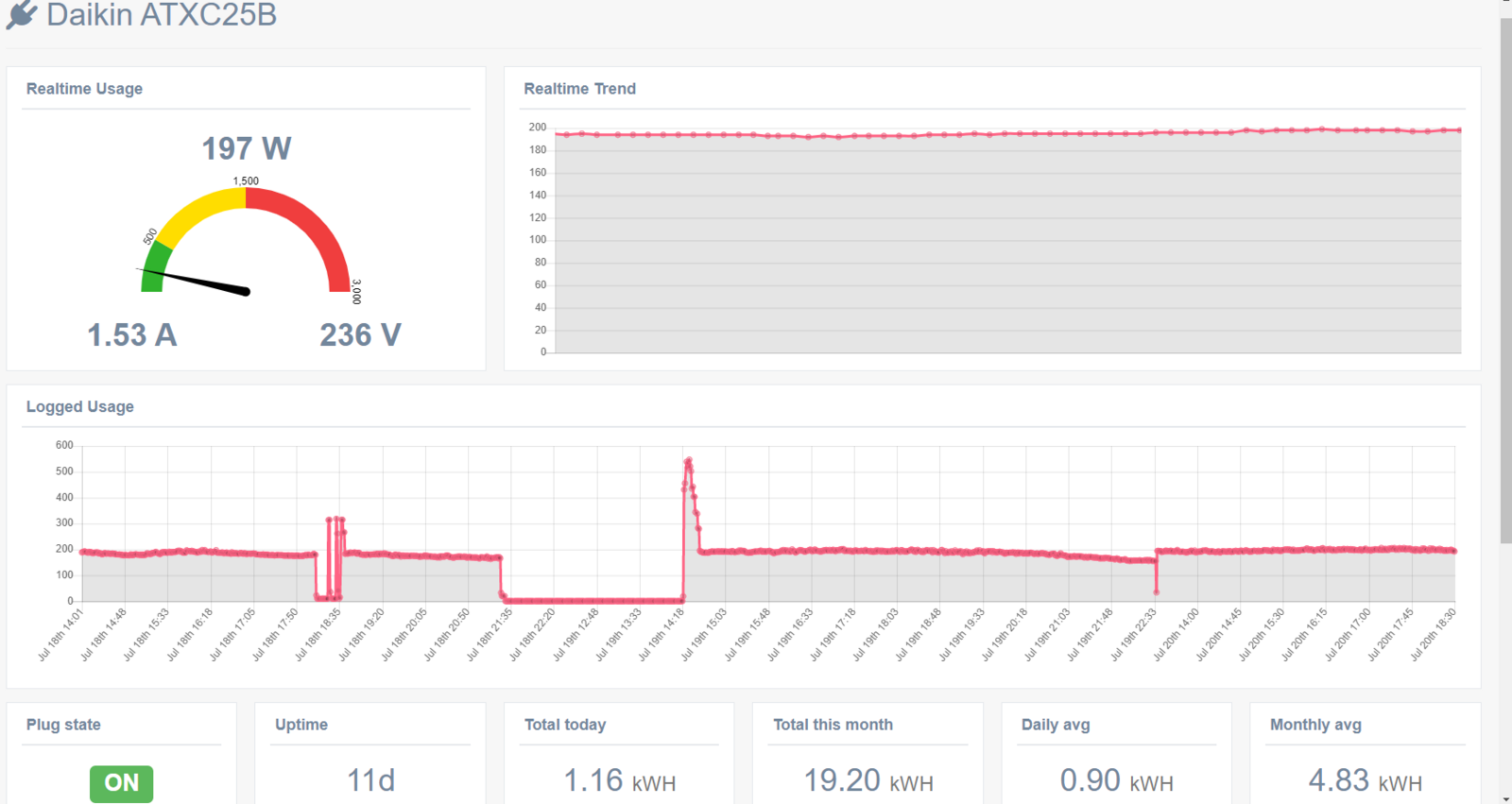Click the Jul 19th 15:03 axis label
Image resolution: width=1512 pixels, height=804 pixels.
click(x=704, y=634)
